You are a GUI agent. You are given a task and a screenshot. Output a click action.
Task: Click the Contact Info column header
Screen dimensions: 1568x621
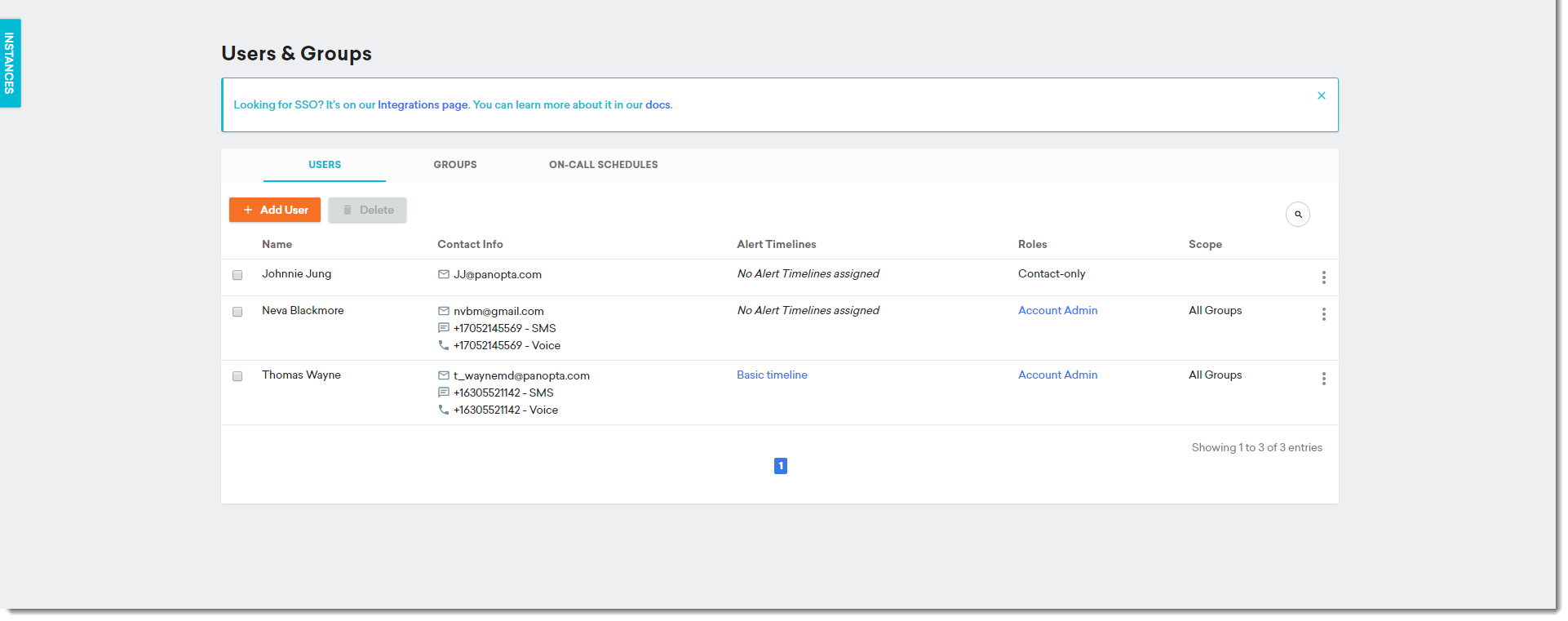[470, 244]
